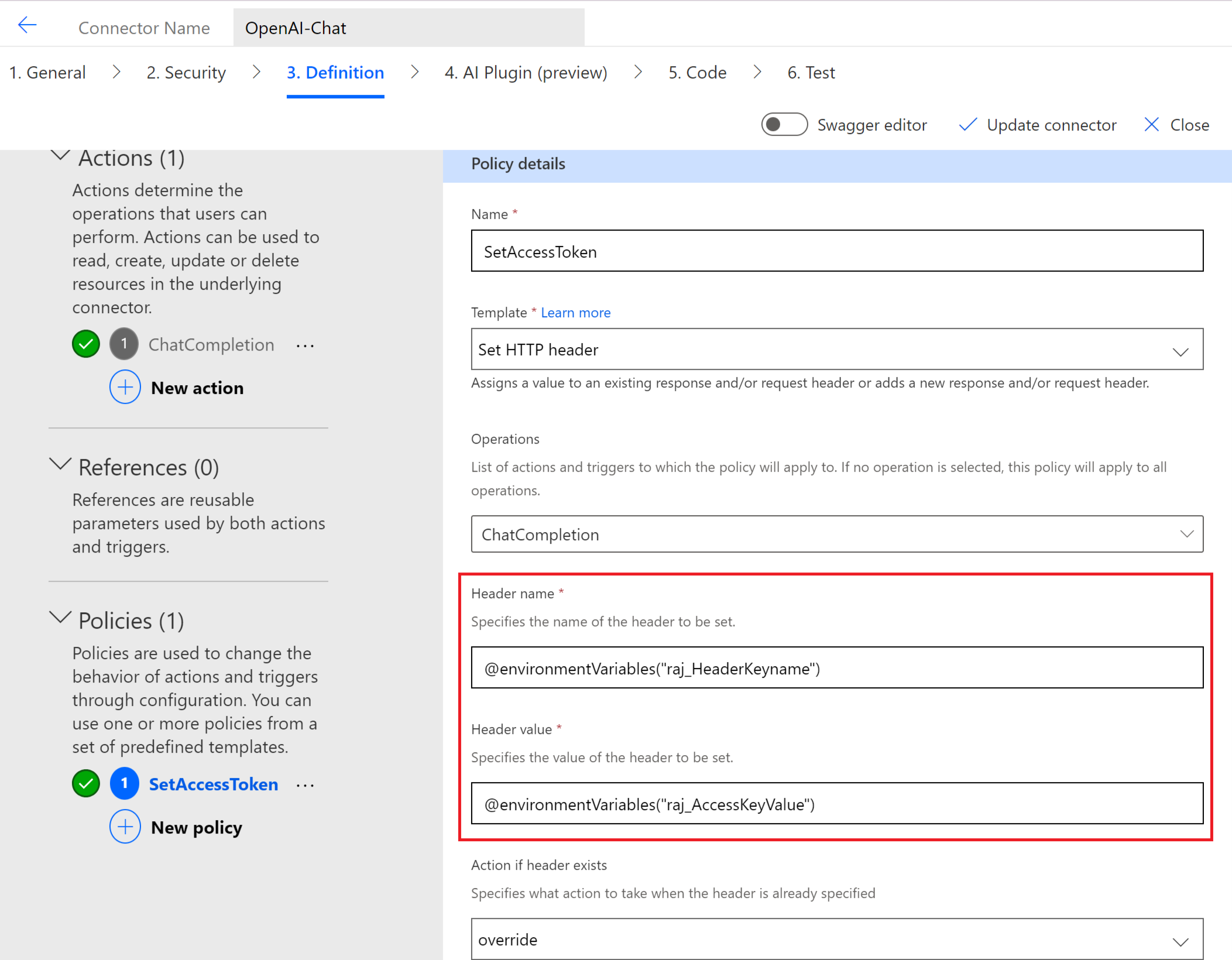
Task: Collapse the Policies section
Action: tap(60, 618)
